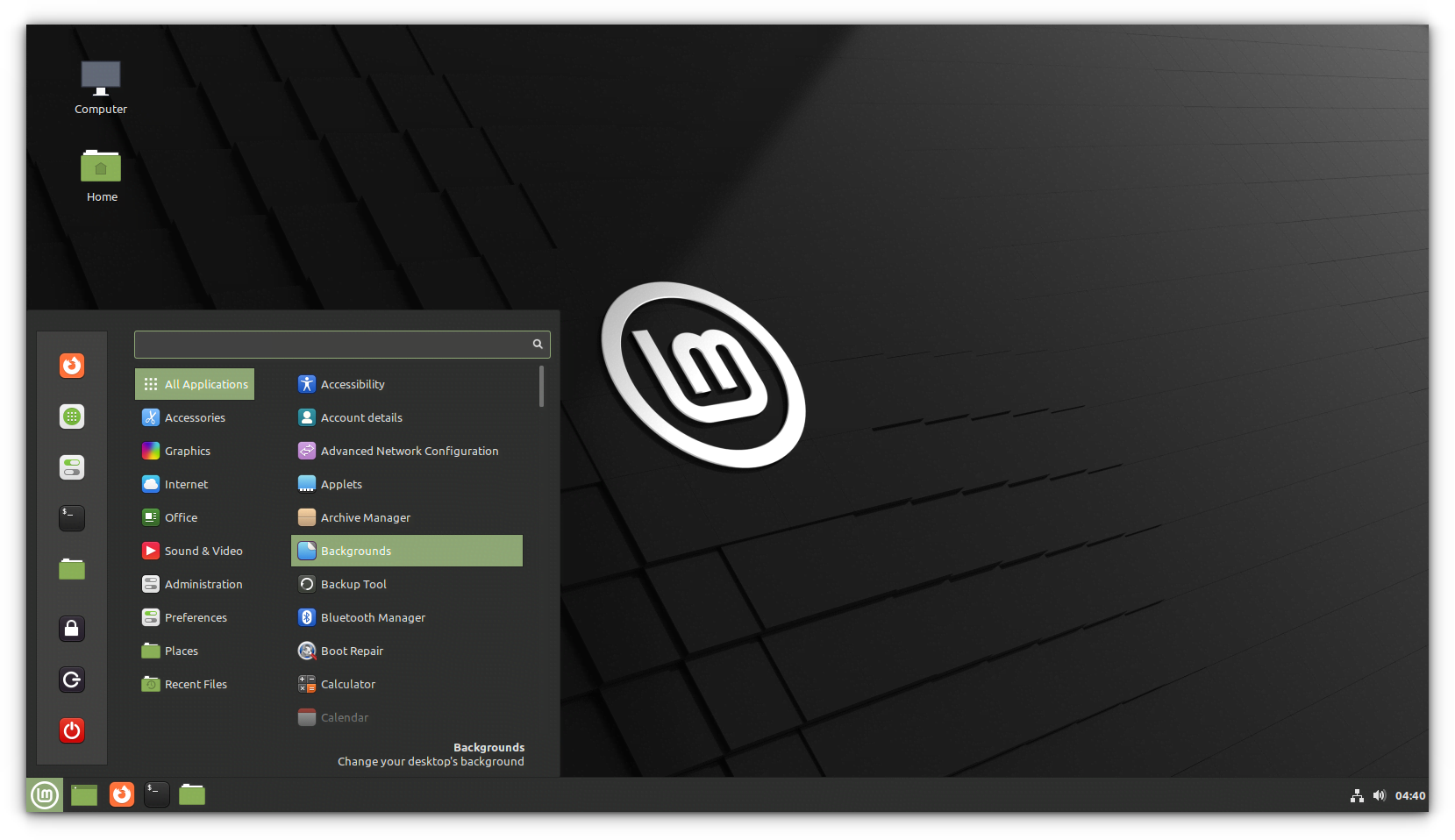Launch the Terminal from the sidebar

point(71,517)
